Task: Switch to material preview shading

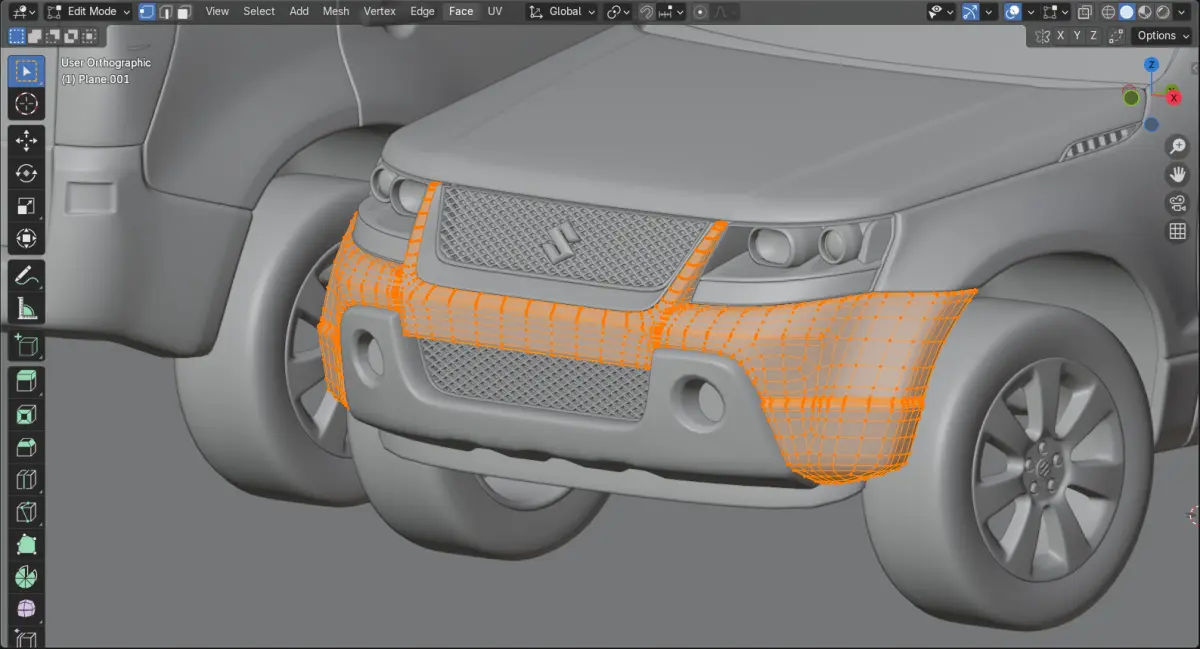Action: (x=1145, y=12)
